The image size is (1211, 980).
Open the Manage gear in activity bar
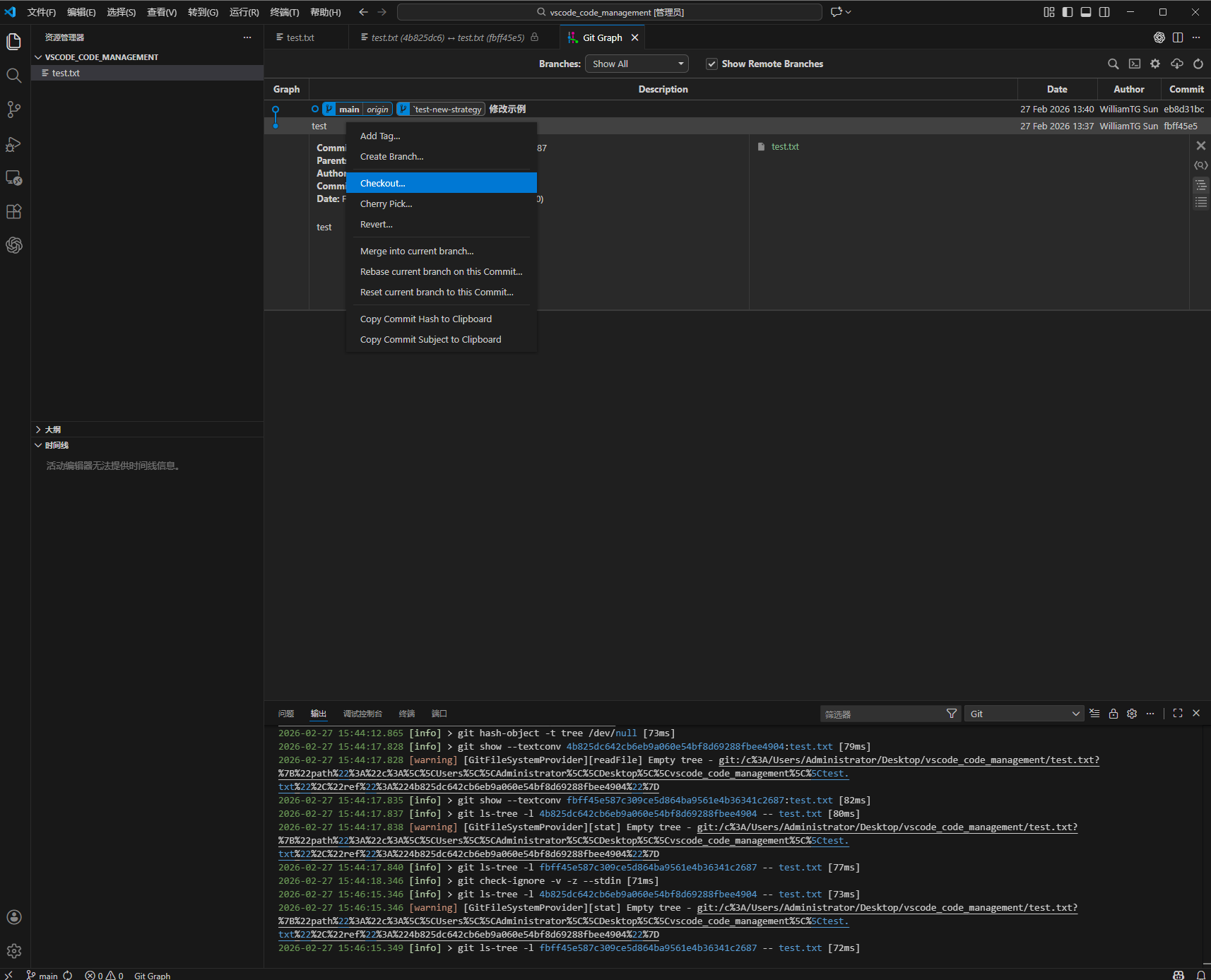[x=14, y=951]
